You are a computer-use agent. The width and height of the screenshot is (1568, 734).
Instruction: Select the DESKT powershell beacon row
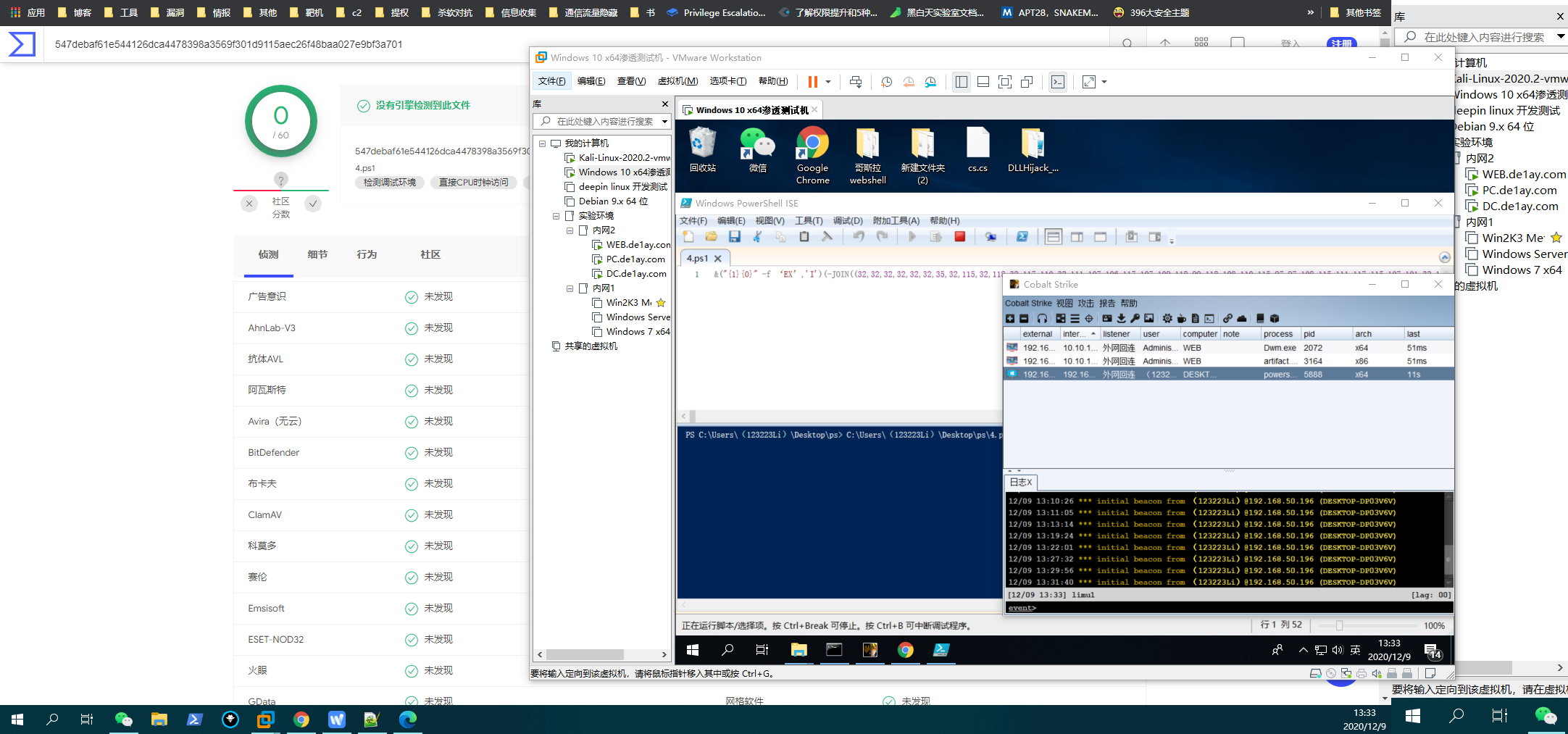[x=1228, y=375]
